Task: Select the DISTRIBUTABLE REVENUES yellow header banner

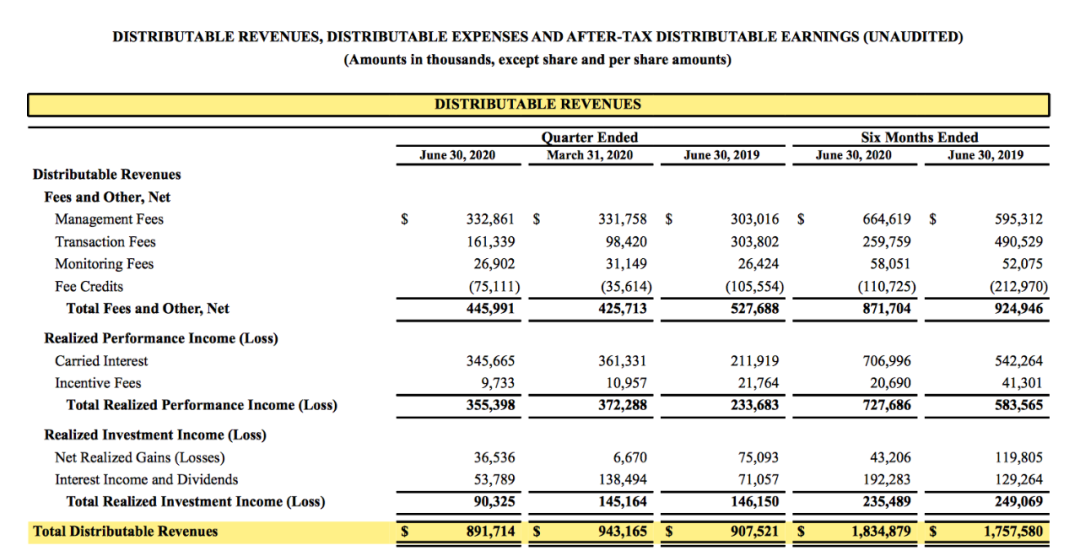Action: (538, 105)
